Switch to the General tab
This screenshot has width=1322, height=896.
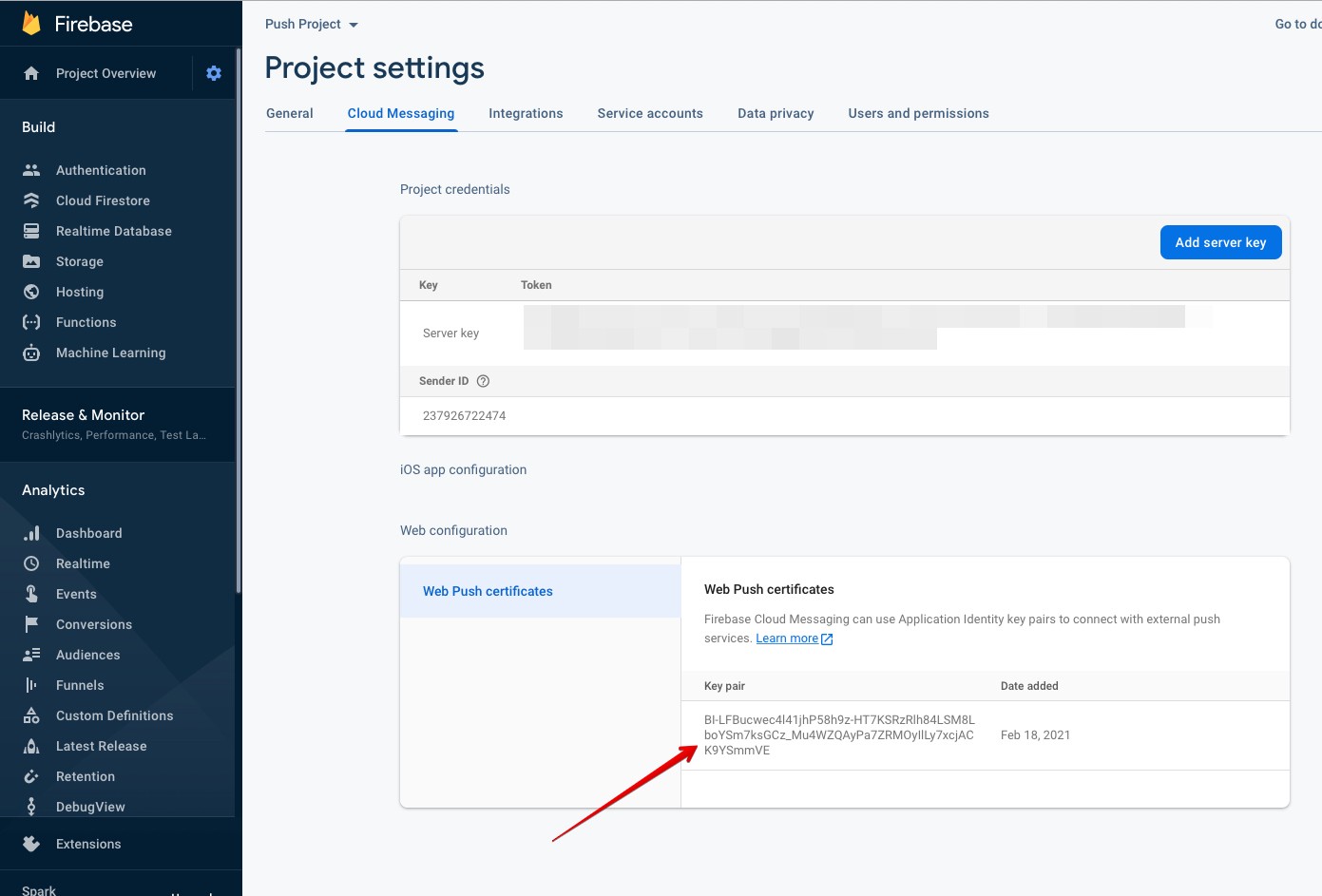290,113
